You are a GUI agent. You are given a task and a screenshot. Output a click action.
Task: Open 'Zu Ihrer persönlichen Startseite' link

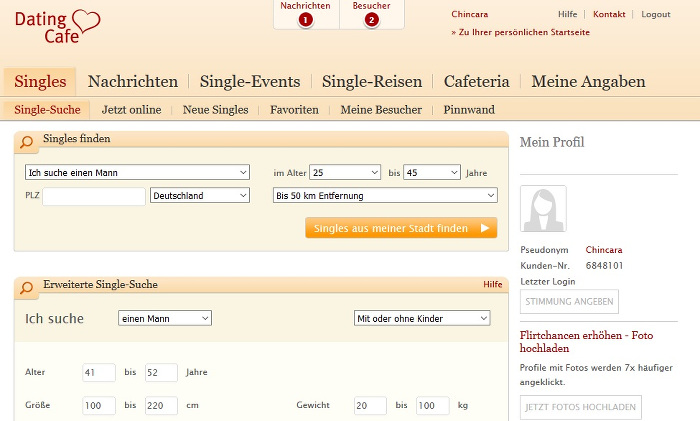[521, 32]
